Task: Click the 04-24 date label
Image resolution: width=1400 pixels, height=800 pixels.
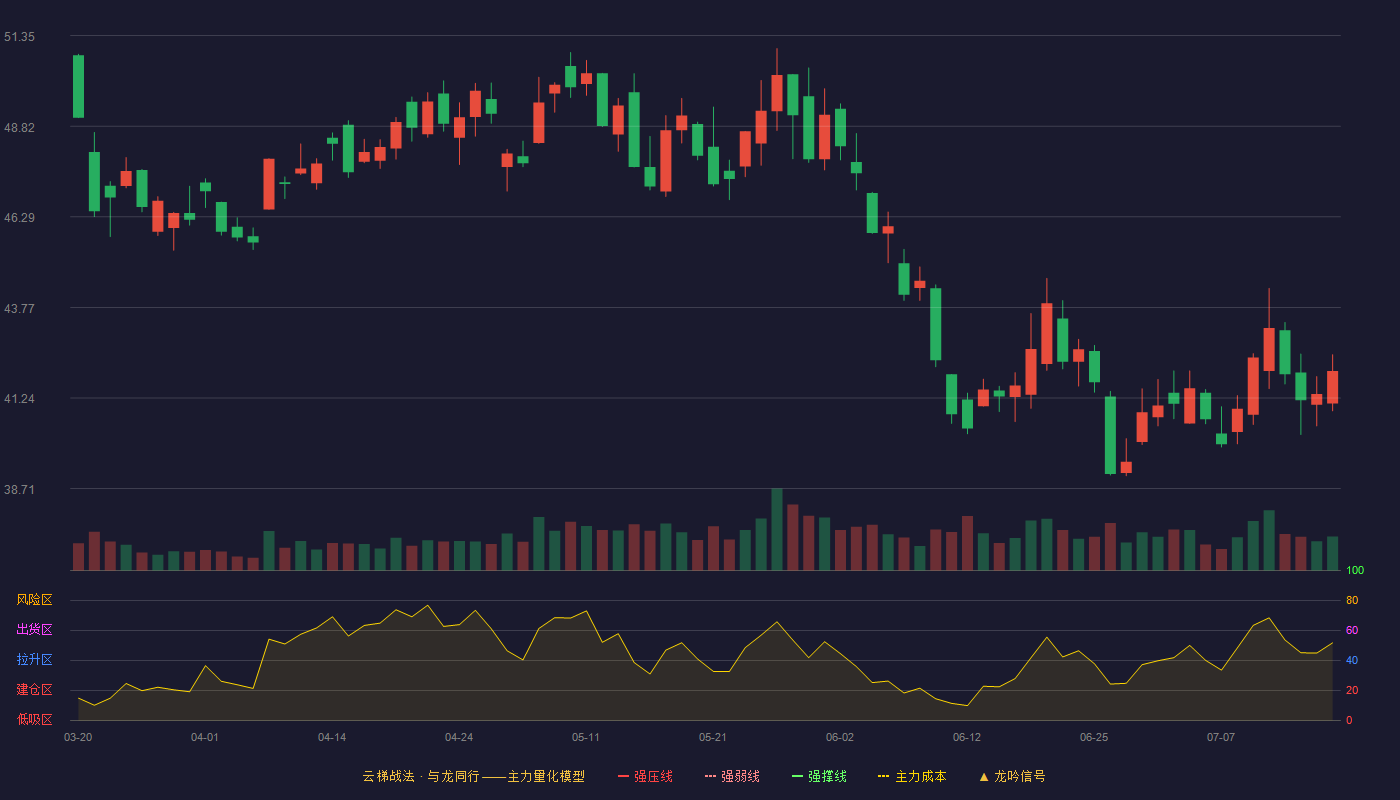Action: [x=459, y=737]
